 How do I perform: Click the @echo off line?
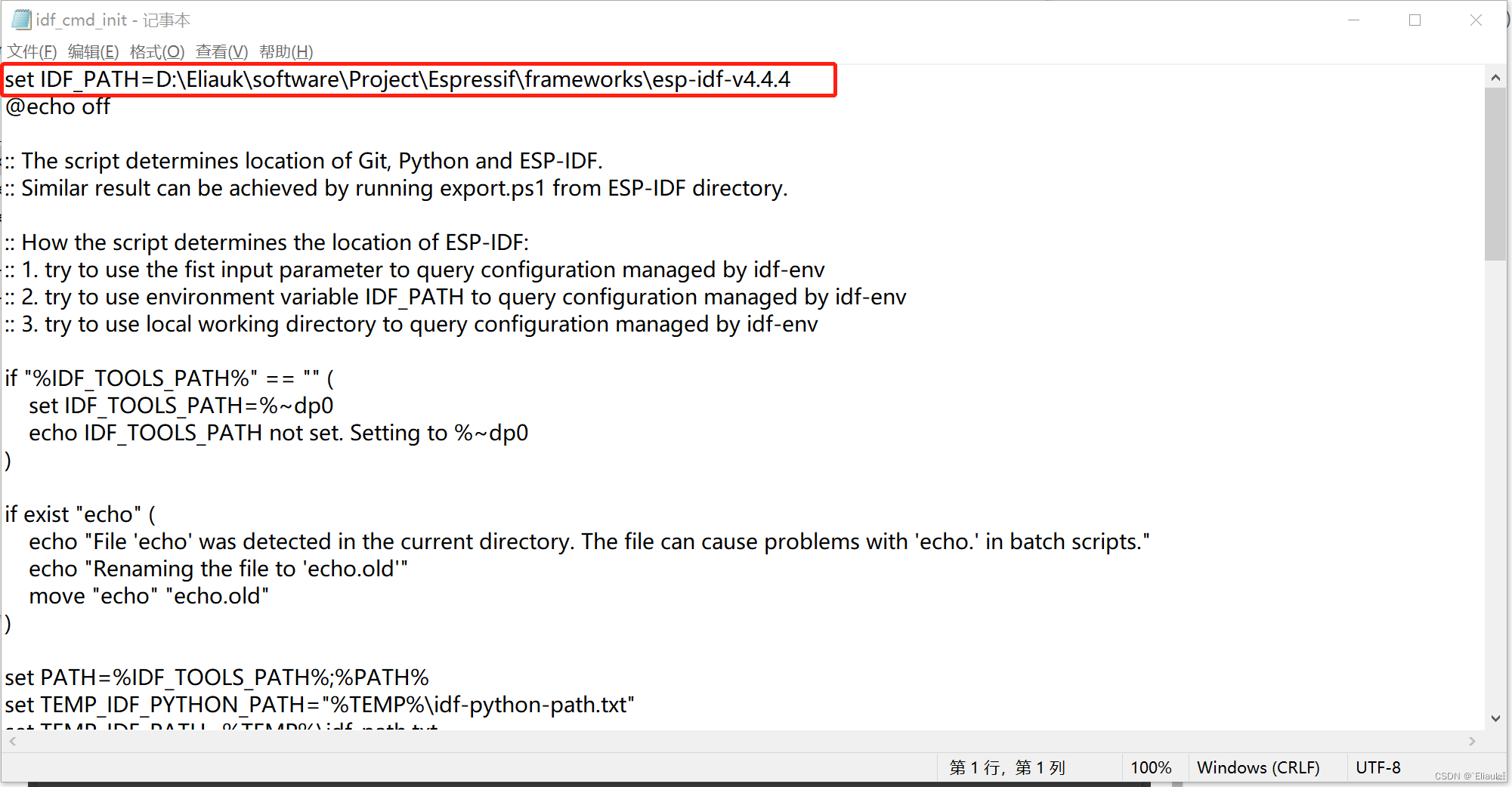(57, 106)
